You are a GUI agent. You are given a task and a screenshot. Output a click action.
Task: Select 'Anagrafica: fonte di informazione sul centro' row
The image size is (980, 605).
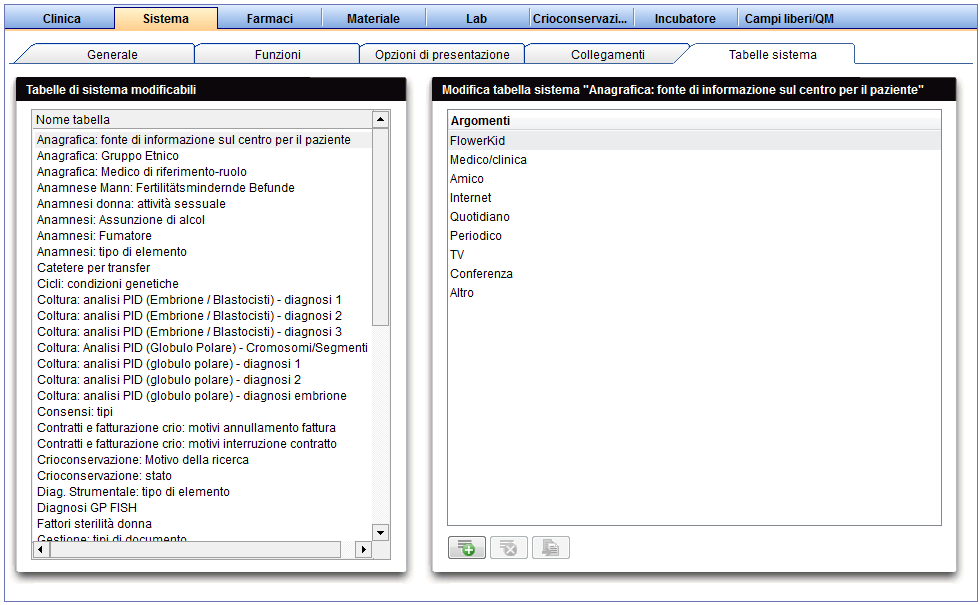(202, 140)
